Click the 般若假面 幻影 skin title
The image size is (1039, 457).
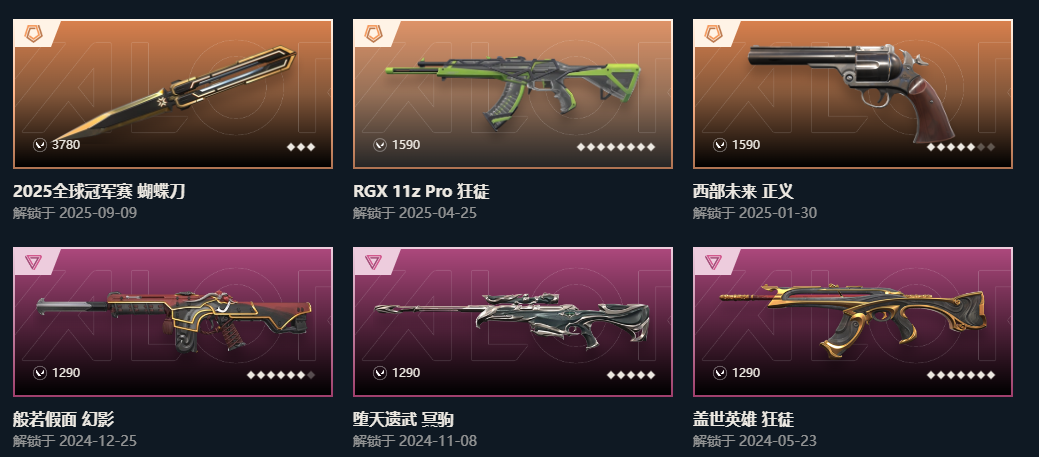click(x=64, y=419)
